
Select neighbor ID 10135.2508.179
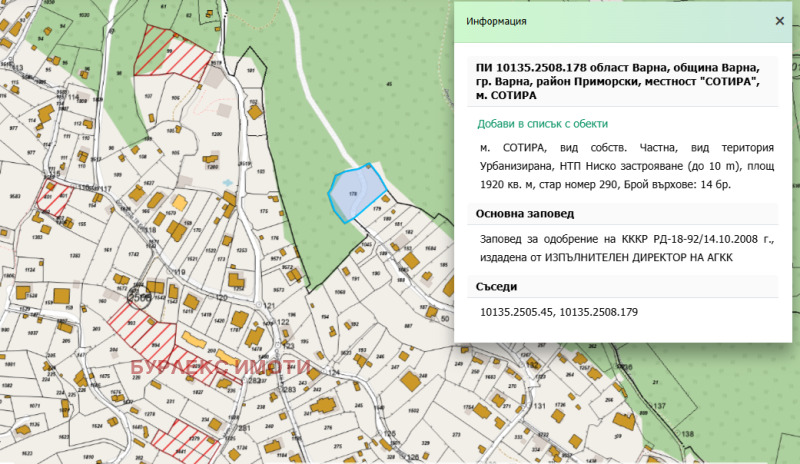pos(598,312)
